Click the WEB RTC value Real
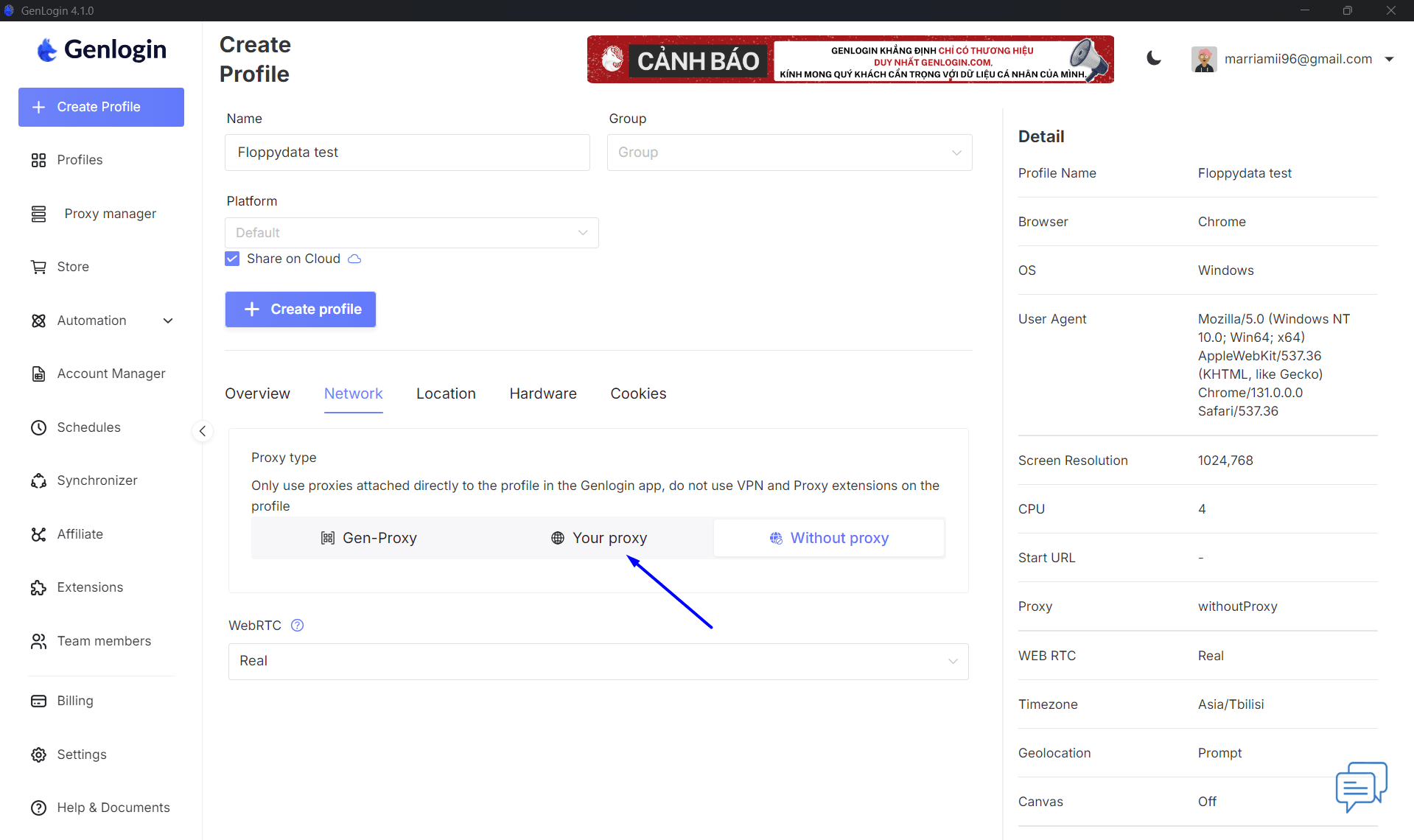1414x840 pixels. pos(1211,656)
